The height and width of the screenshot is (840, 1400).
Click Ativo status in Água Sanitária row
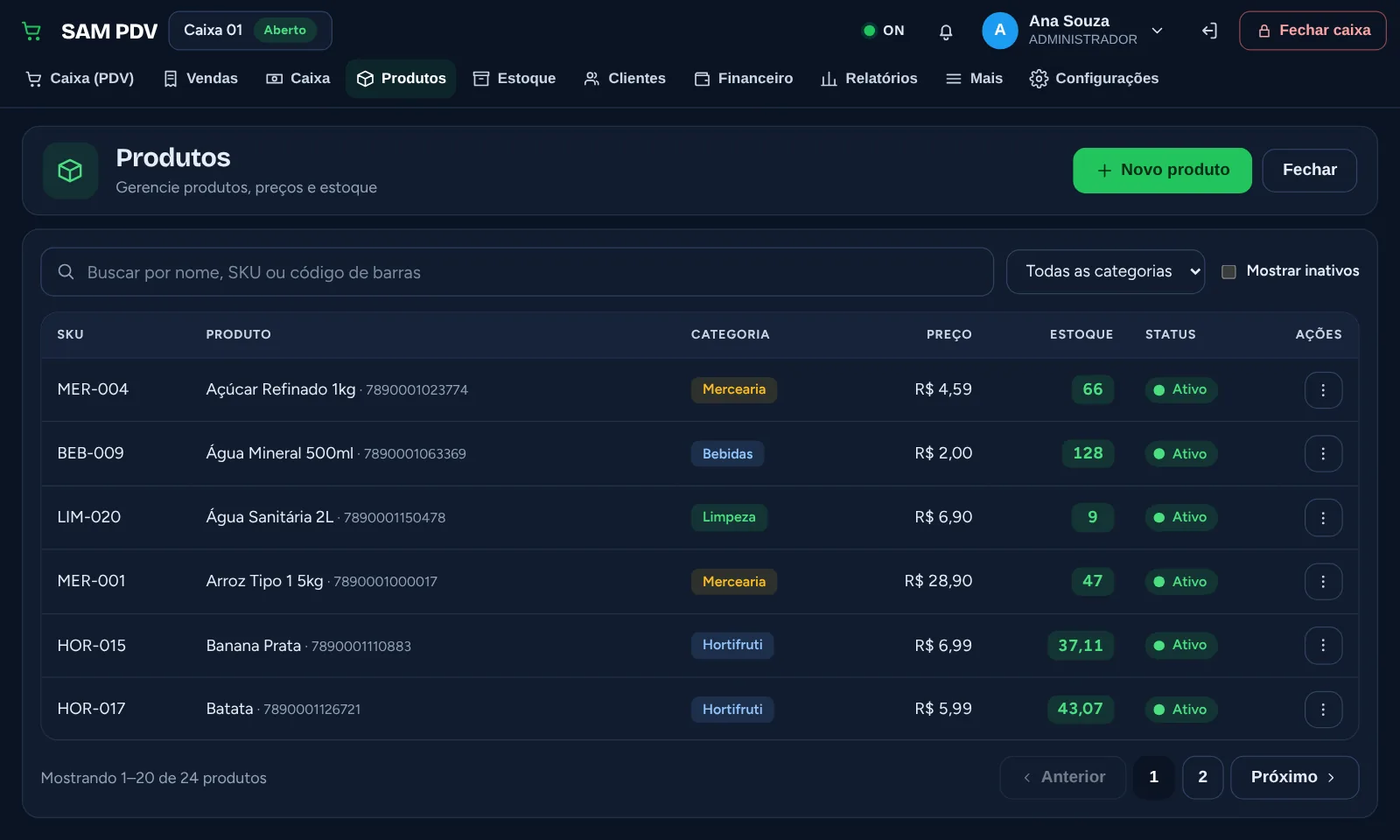(x=1180, y=518)
